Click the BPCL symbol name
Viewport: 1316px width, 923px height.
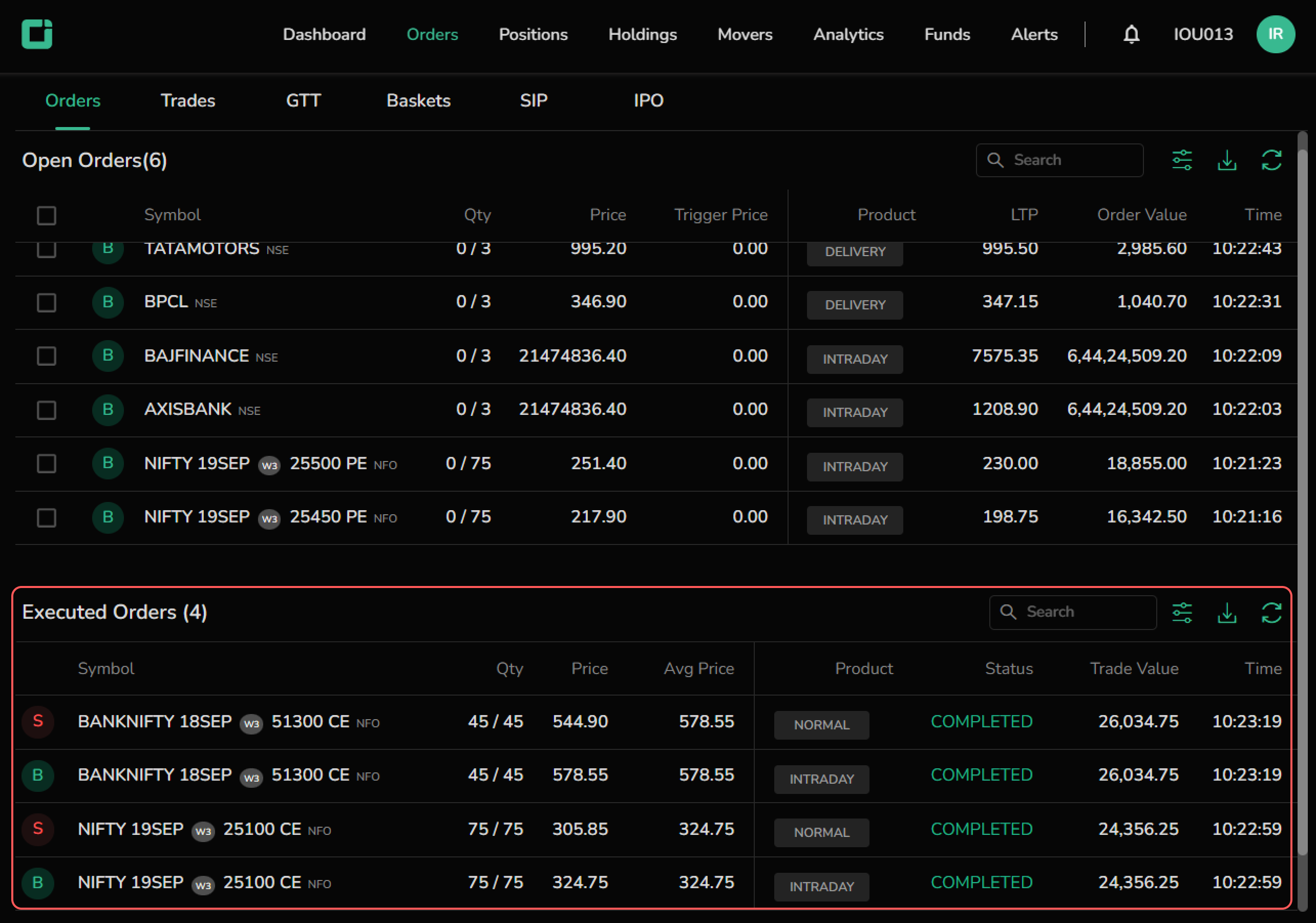click(x=165, y=302)
